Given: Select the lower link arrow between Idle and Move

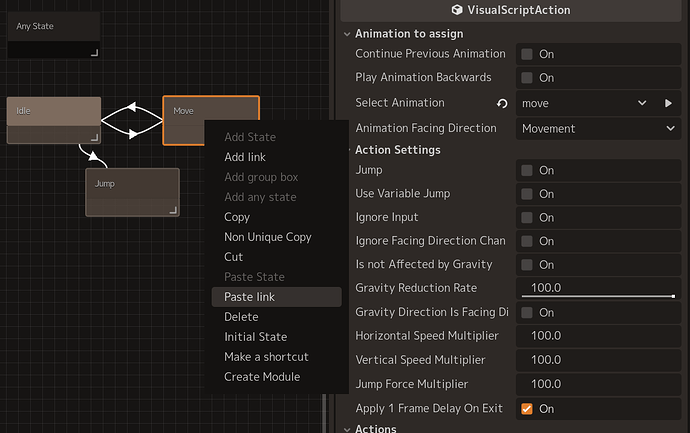Looking at the screenshot, I should click(132, 133).
